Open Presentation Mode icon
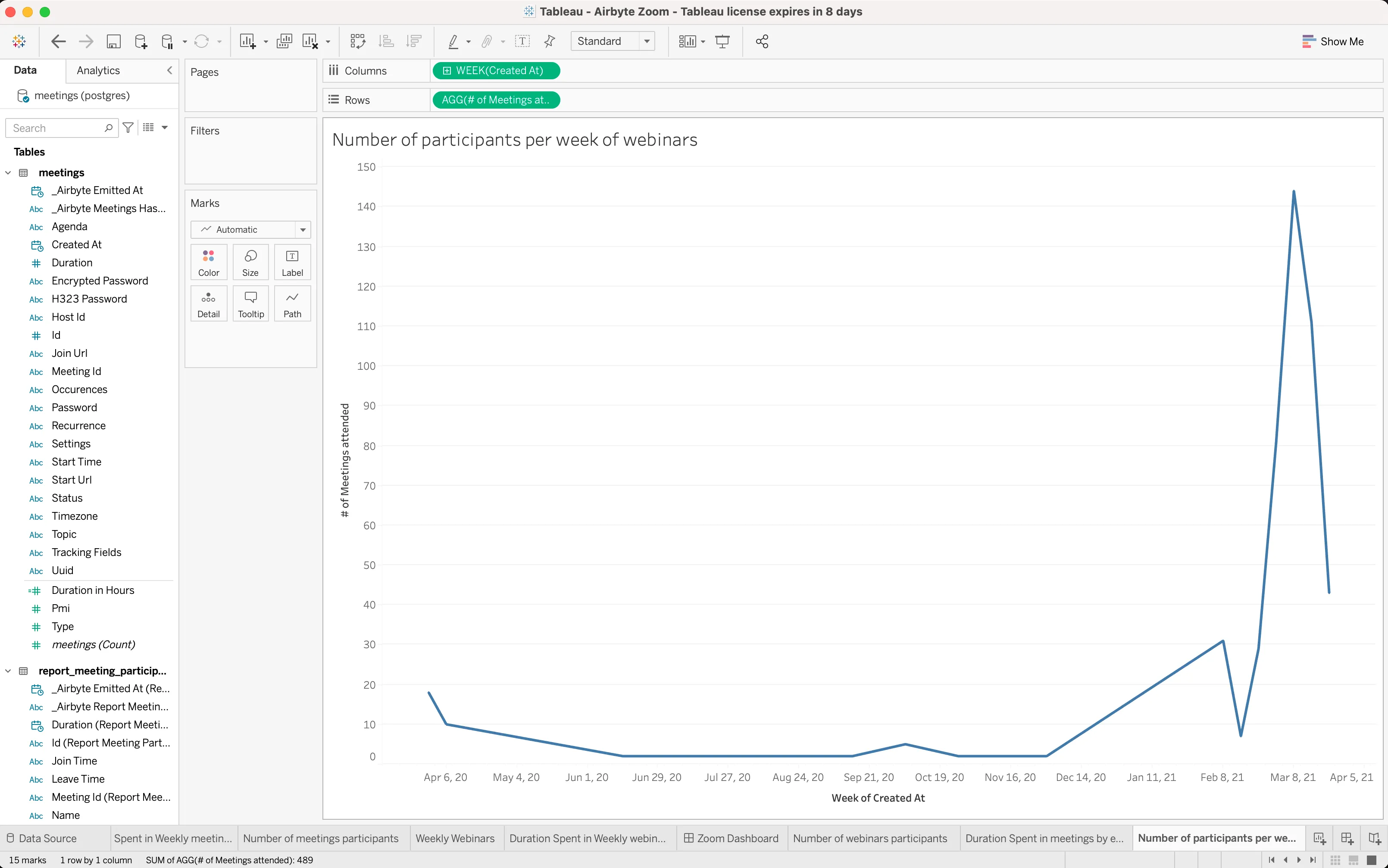 click(x=722, y=41)
